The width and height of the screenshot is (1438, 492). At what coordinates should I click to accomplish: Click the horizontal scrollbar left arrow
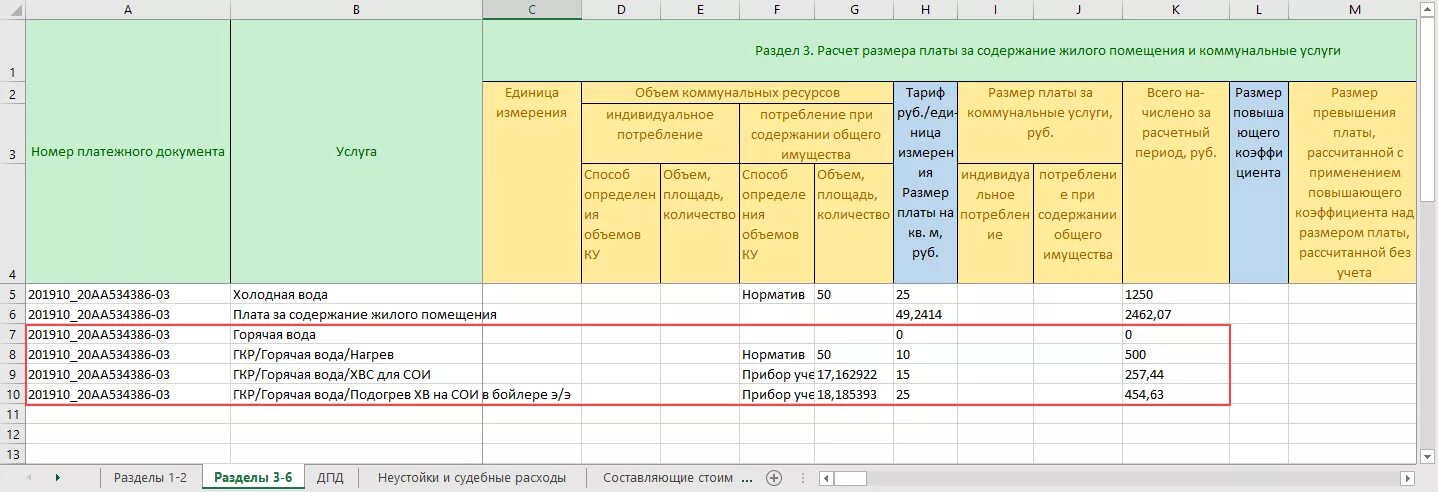826,478
